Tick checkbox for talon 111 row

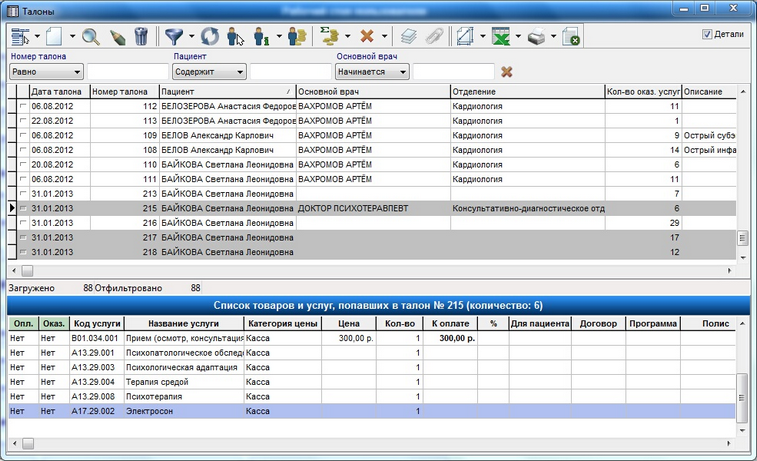23,179
